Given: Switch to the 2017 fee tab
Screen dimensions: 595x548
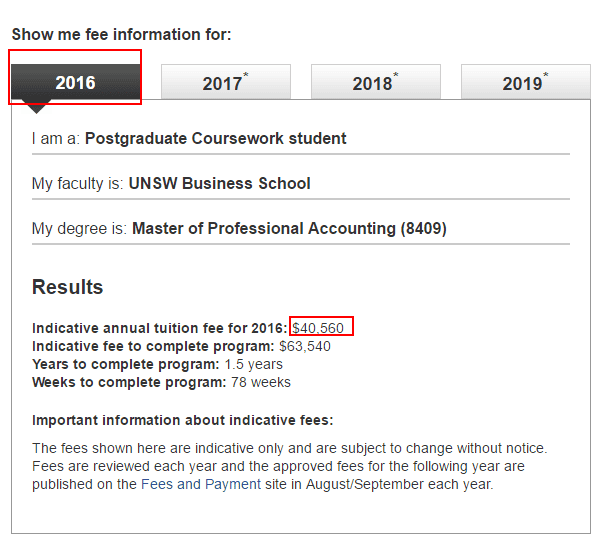Looking at the screenshot, I should pyautogui.click(x=226, y=82).
